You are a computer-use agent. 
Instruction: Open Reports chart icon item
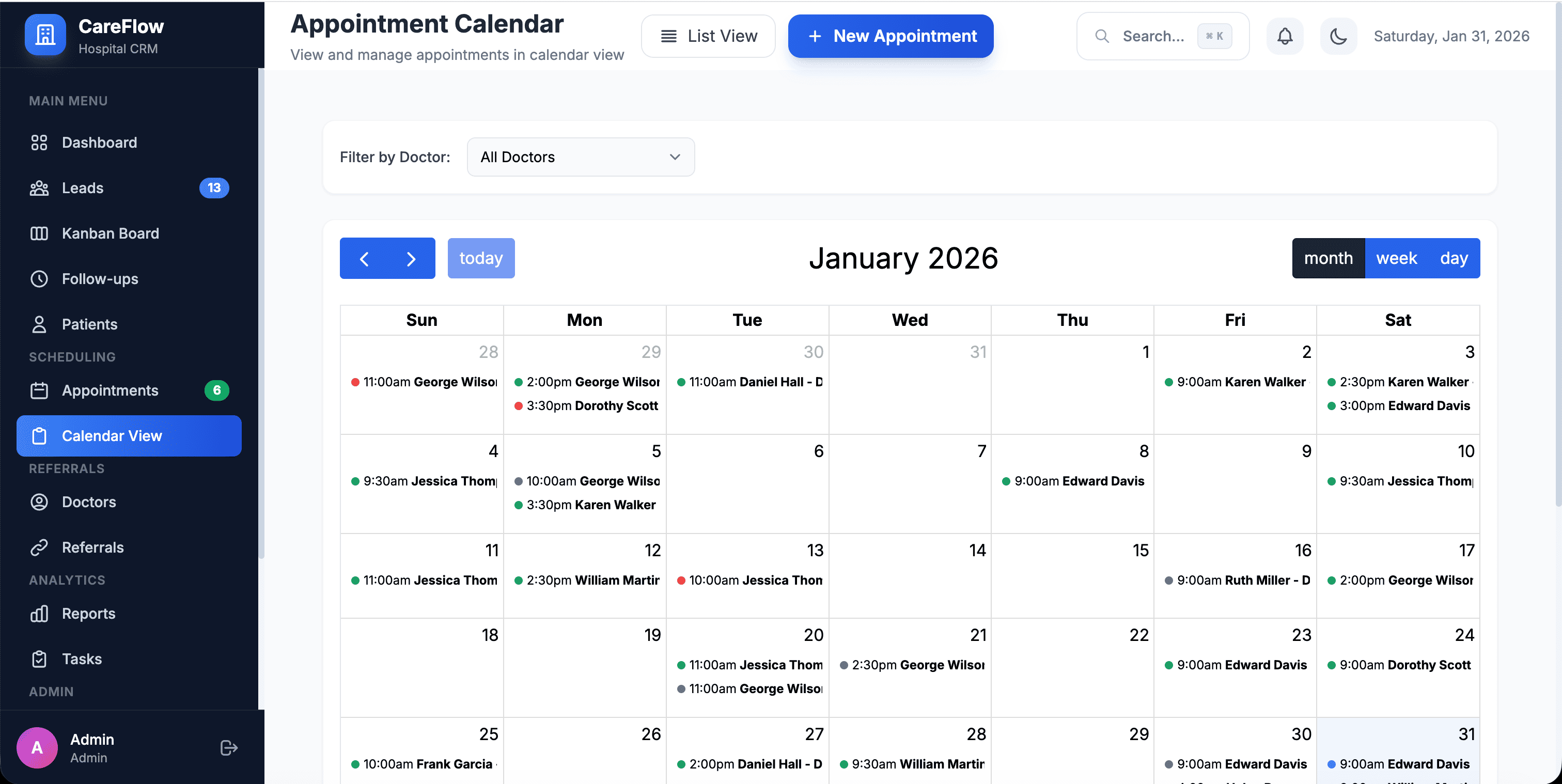pos(39,614)
